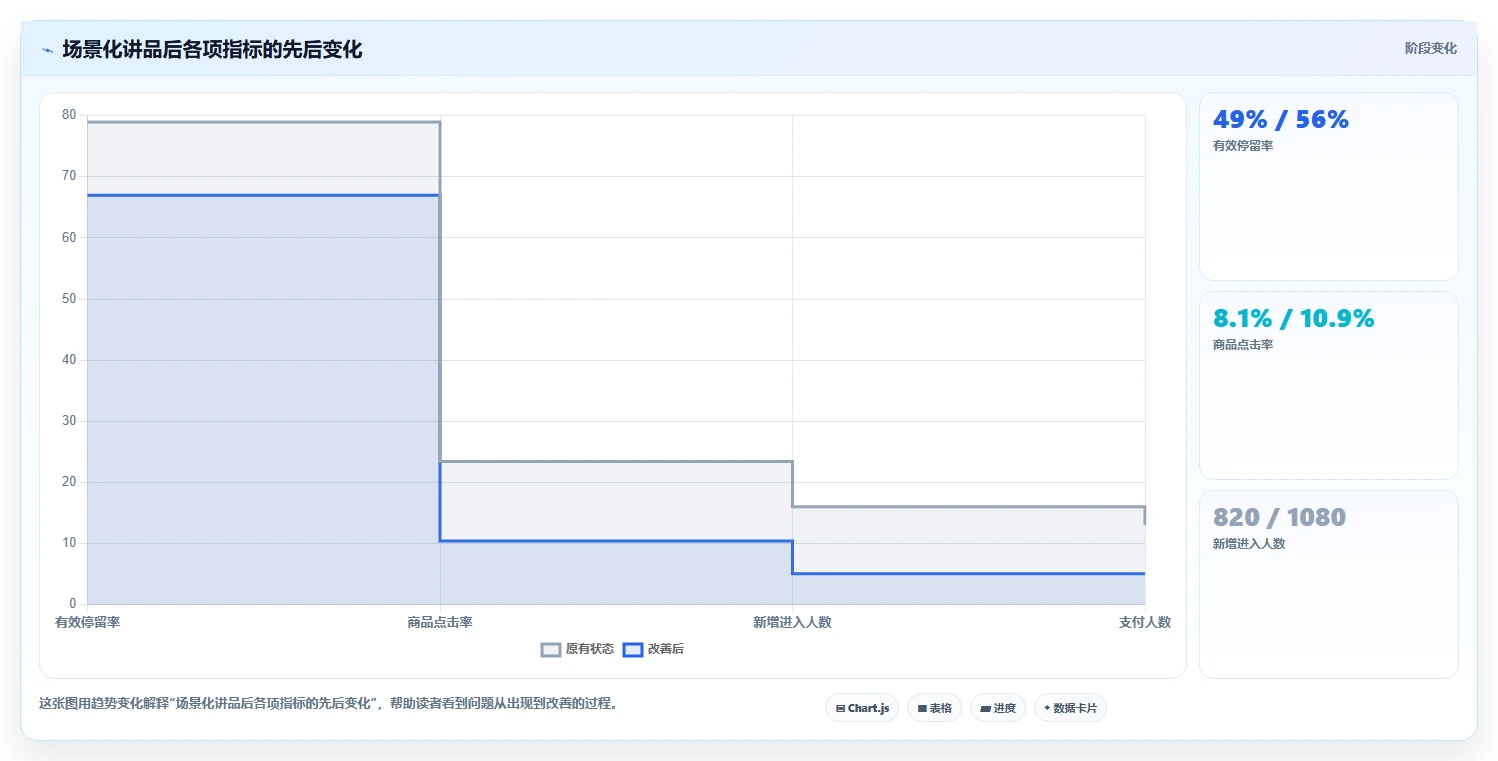Click the icon inside the 数据卡片 chip

[x=1046, y=708]
